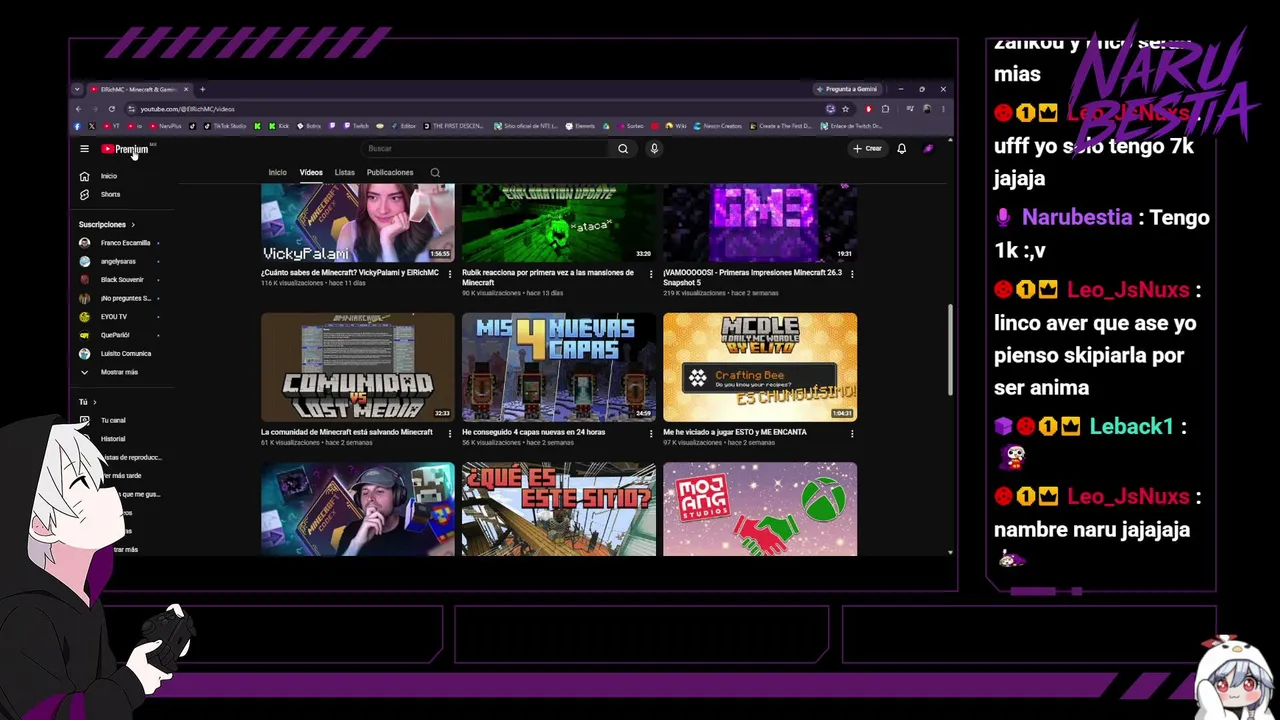Viewport: 1280px width, 720px height.
Task: Open Franco Escamilla subscription channel
Action: [117, 243]
